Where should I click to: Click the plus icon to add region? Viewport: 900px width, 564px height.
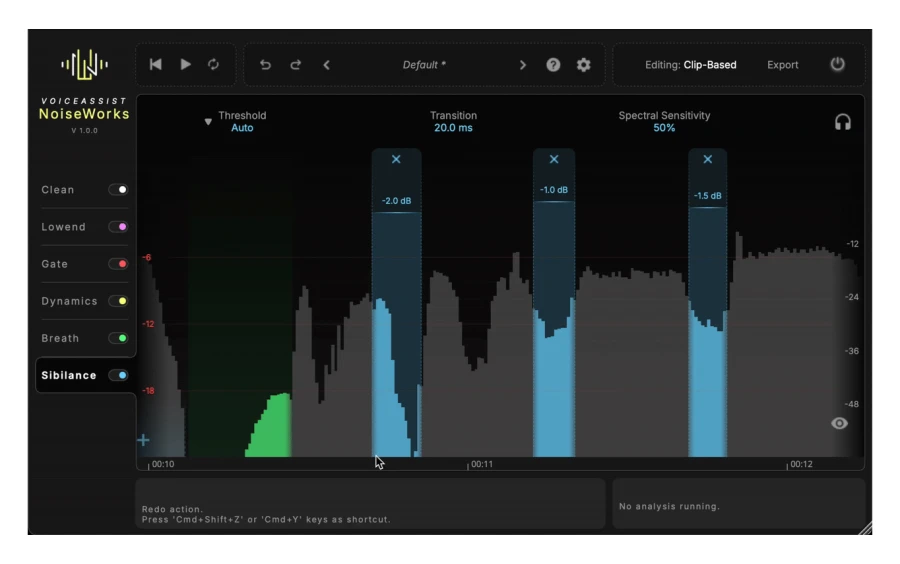click(x=143, y=440)
